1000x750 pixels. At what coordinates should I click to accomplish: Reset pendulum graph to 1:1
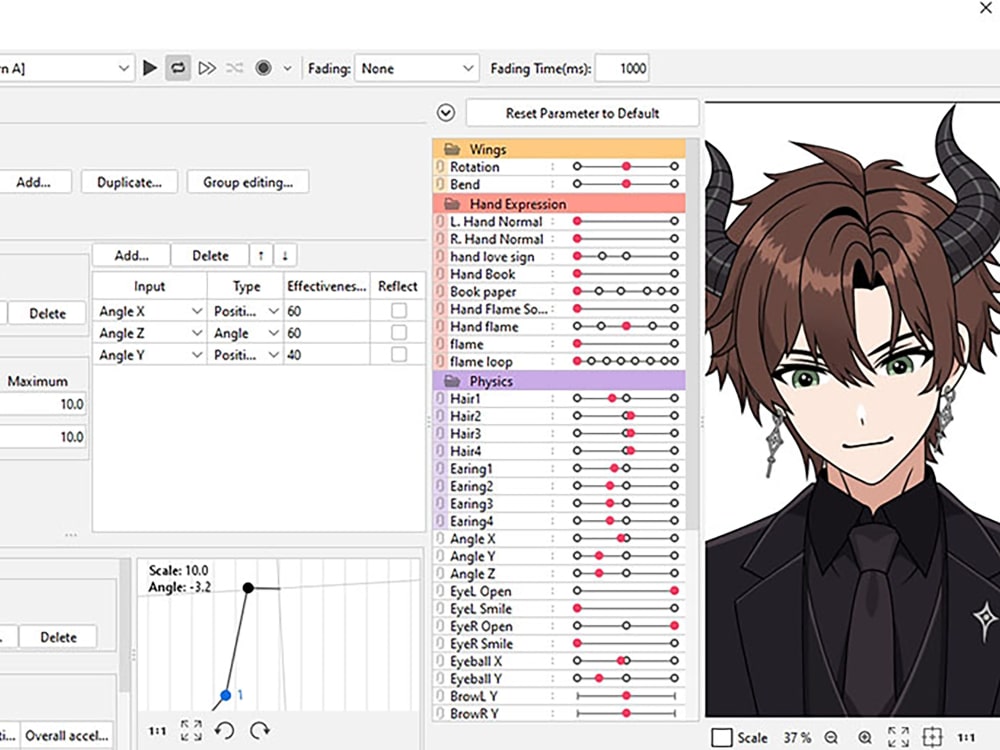(158, 731)
